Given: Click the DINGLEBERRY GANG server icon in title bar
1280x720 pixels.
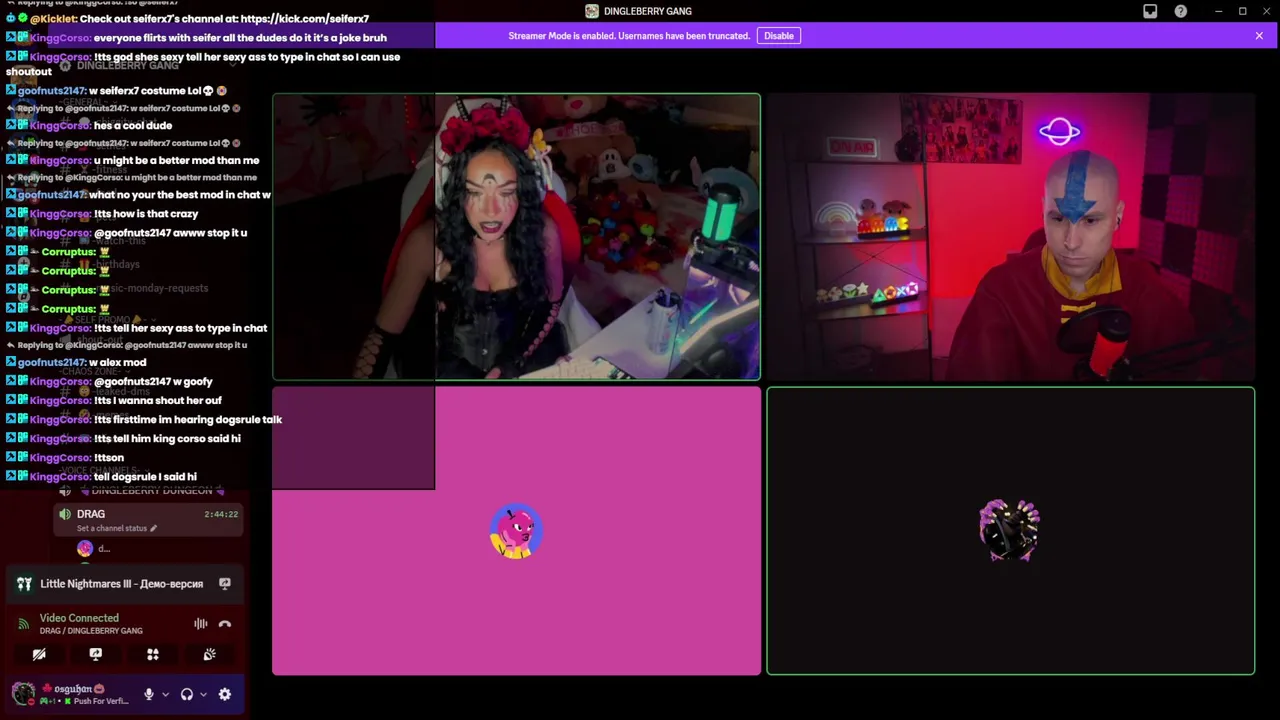Looking at the screenshot, I should pos(592,11).
